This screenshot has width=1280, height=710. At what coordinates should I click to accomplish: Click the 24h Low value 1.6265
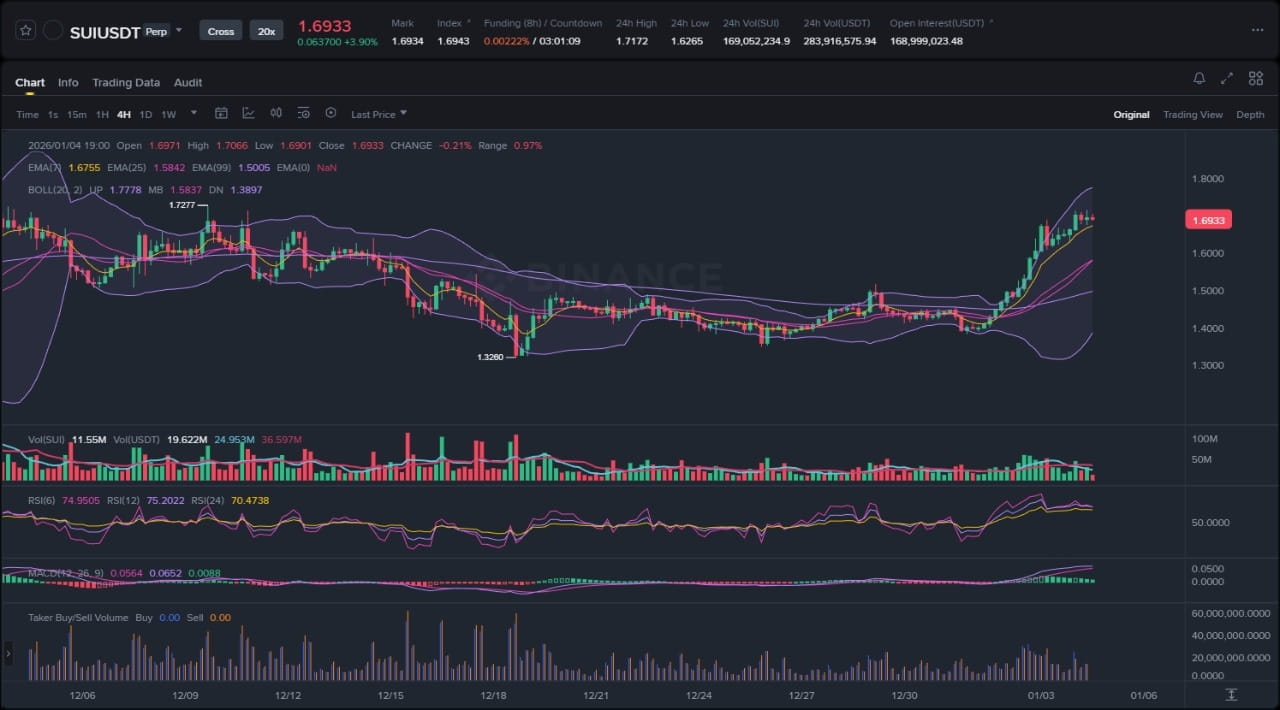[x=687, y=41]
